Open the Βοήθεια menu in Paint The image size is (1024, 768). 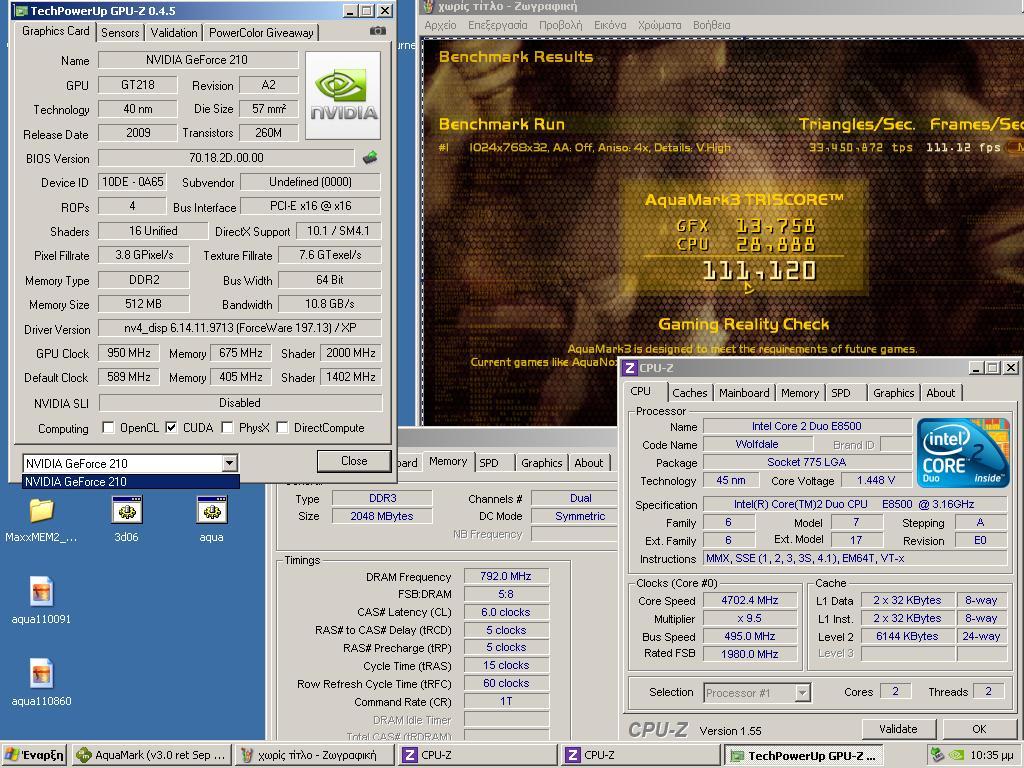tap(712, 25)
